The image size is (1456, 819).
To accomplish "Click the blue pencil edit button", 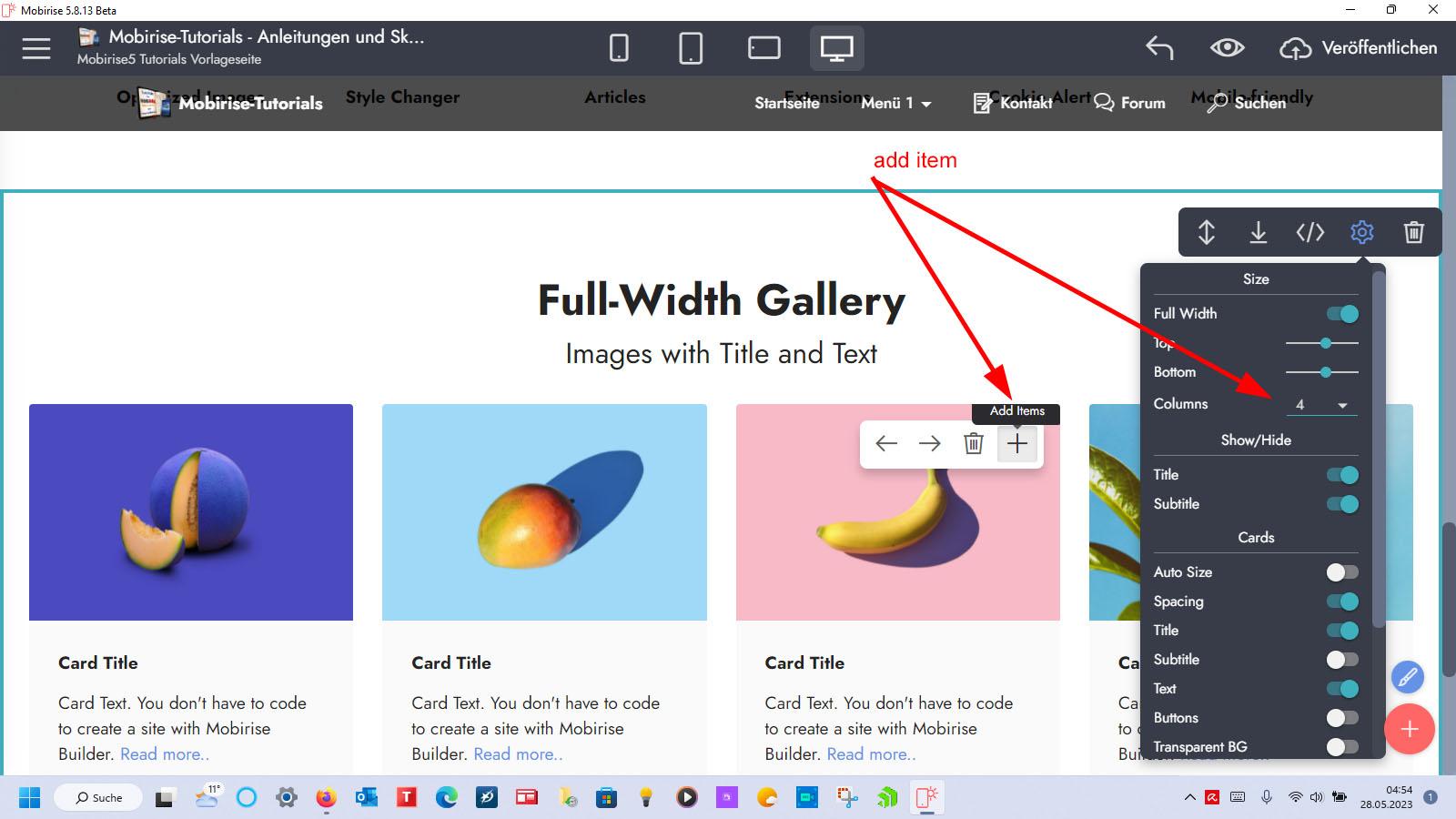I will pyautogui.click(x=1407, y=677).
